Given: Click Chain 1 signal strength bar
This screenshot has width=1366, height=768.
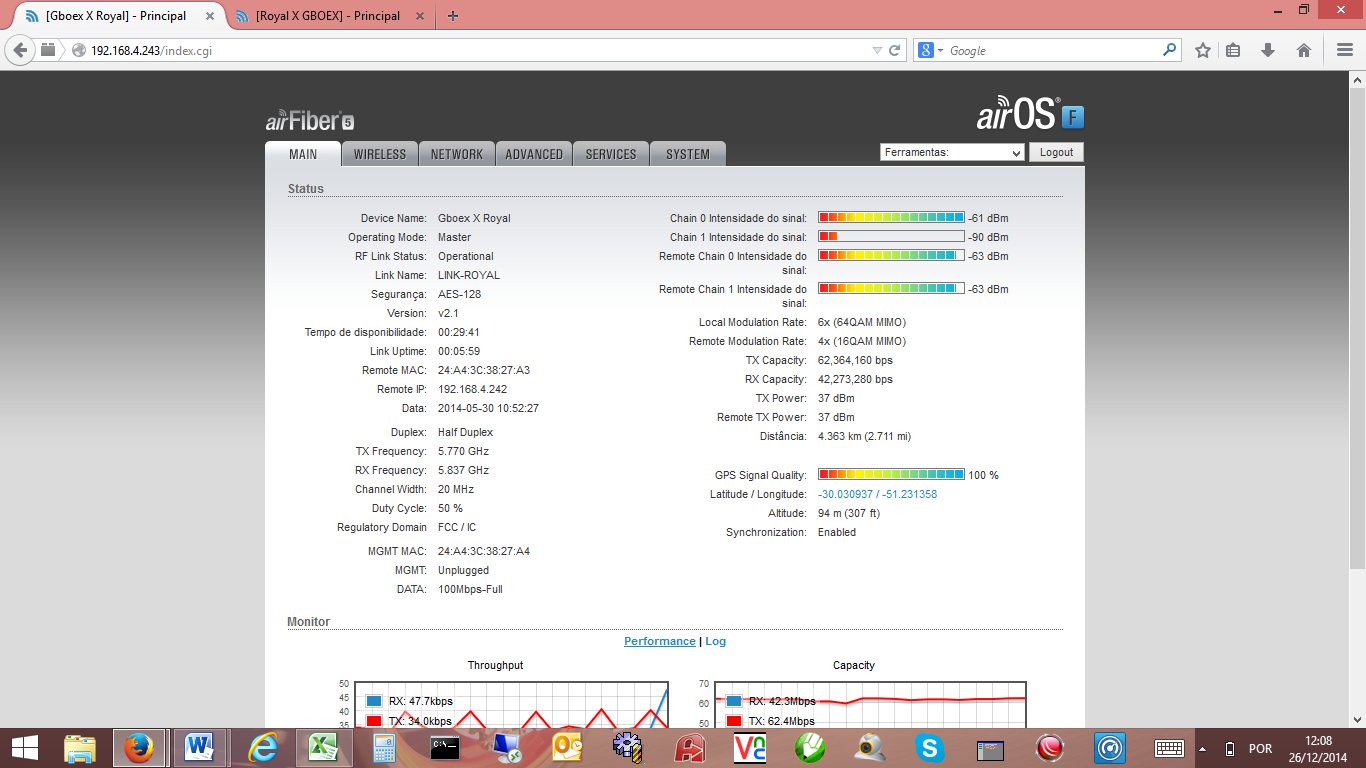Looking at the screenshot, I should coord(891,236).
